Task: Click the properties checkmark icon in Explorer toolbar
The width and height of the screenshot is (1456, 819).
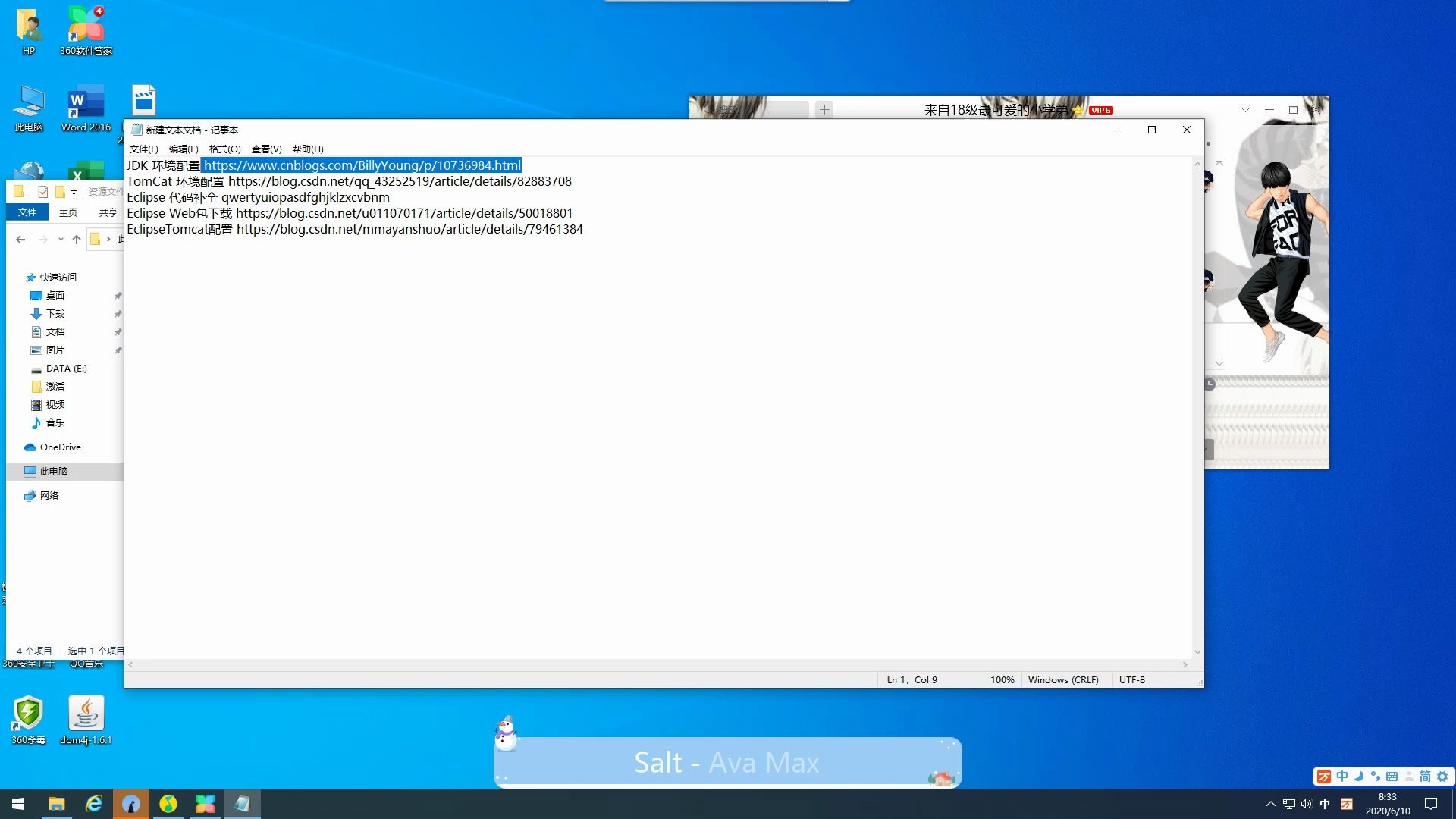Action: coord(43,192)
